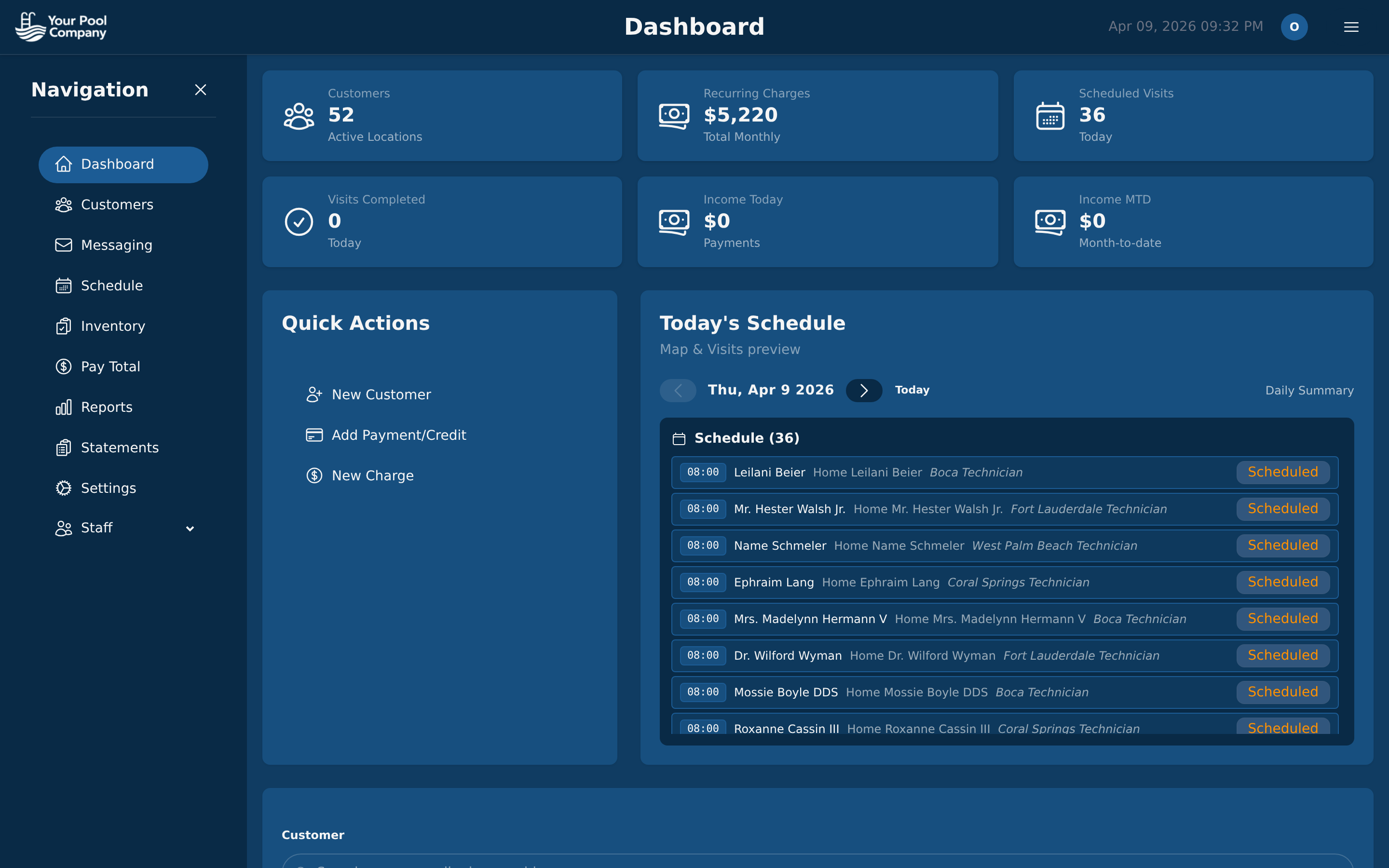Select the Schedule calendar icon in sidebar
Viewport: 1389px width, 868px height.
[x=64, y=285]
